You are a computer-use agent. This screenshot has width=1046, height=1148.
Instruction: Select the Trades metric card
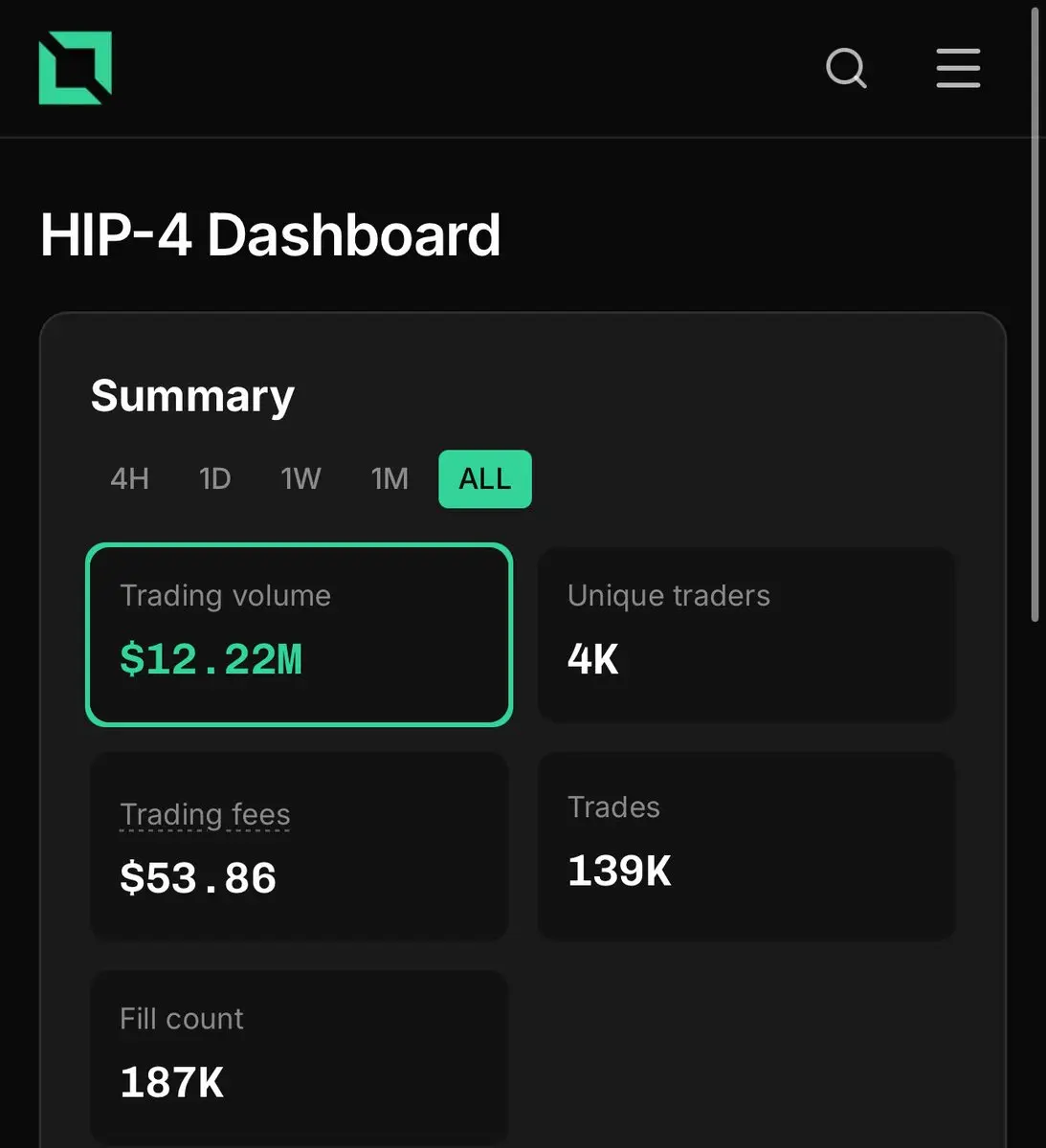click(747, 847)
